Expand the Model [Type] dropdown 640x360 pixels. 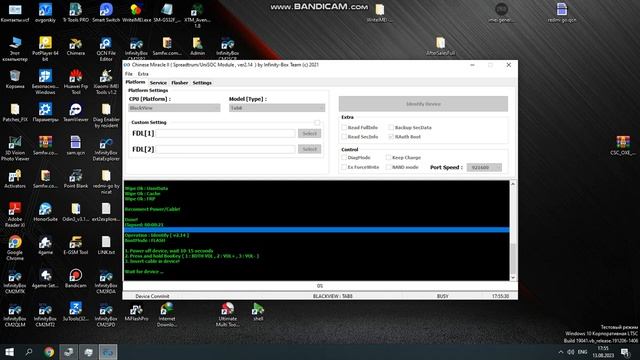[x=277, y=108]
